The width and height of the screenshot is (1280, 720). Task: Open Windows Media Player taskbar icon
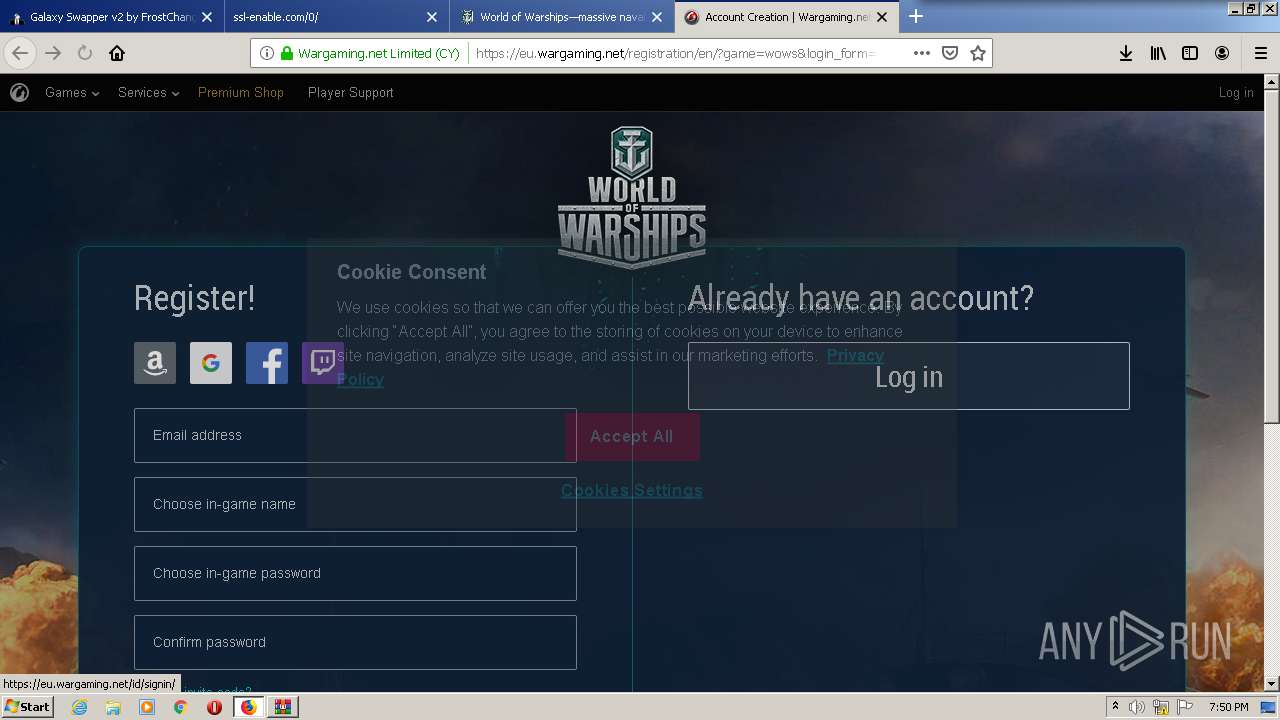coord(147,707)
